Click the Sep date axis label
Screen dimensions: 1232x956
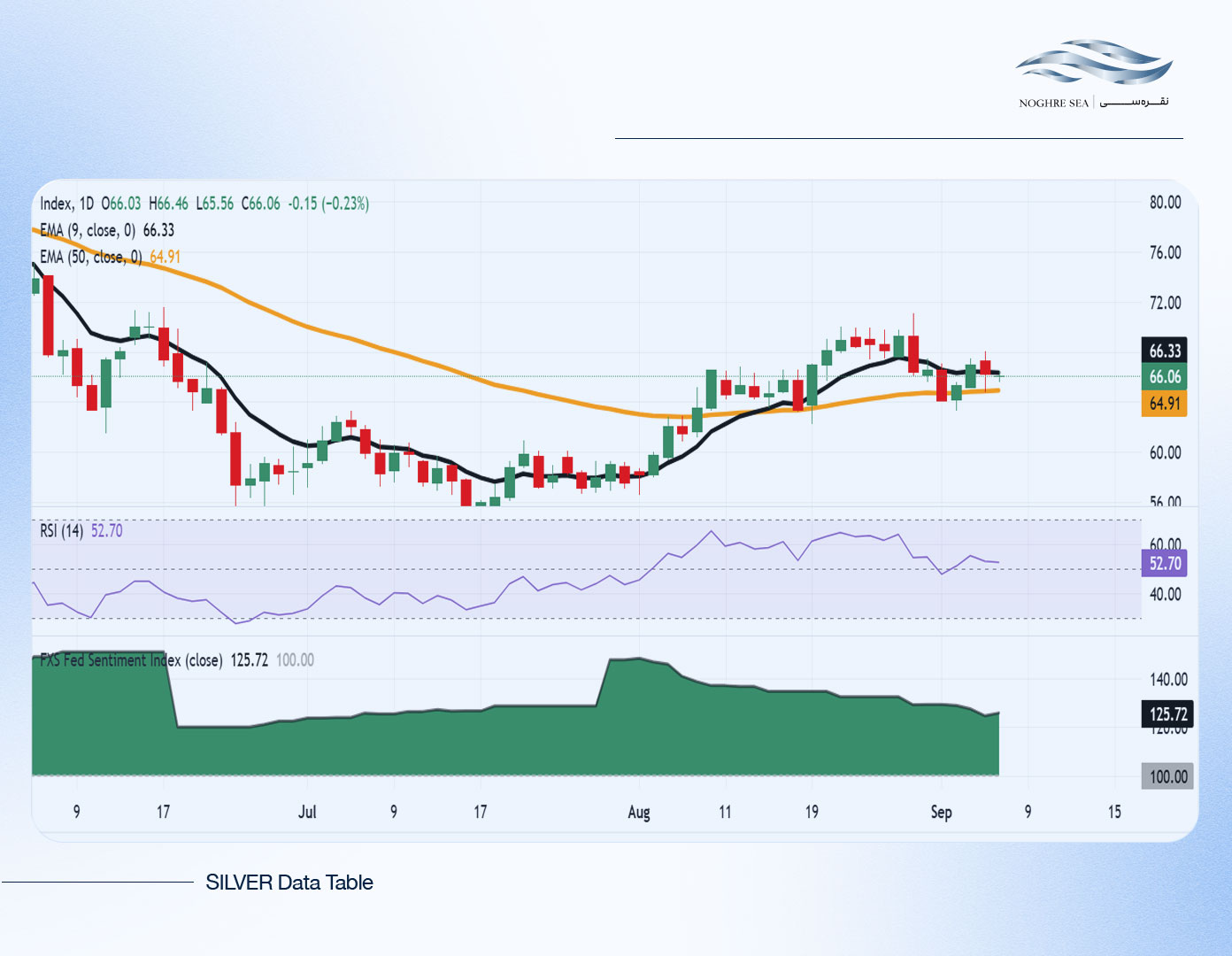click(941, 812)
